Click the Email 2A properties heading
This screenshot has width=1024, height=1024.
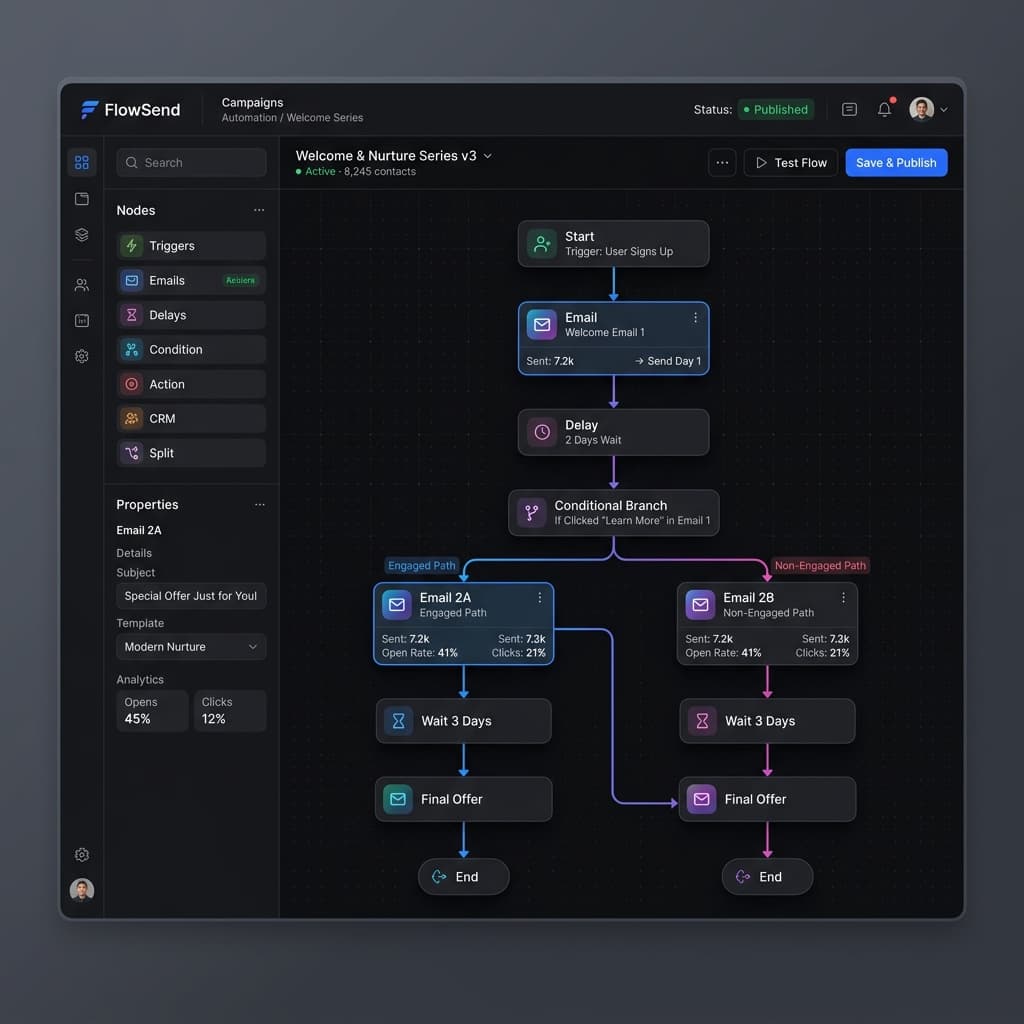click(139, 530)
